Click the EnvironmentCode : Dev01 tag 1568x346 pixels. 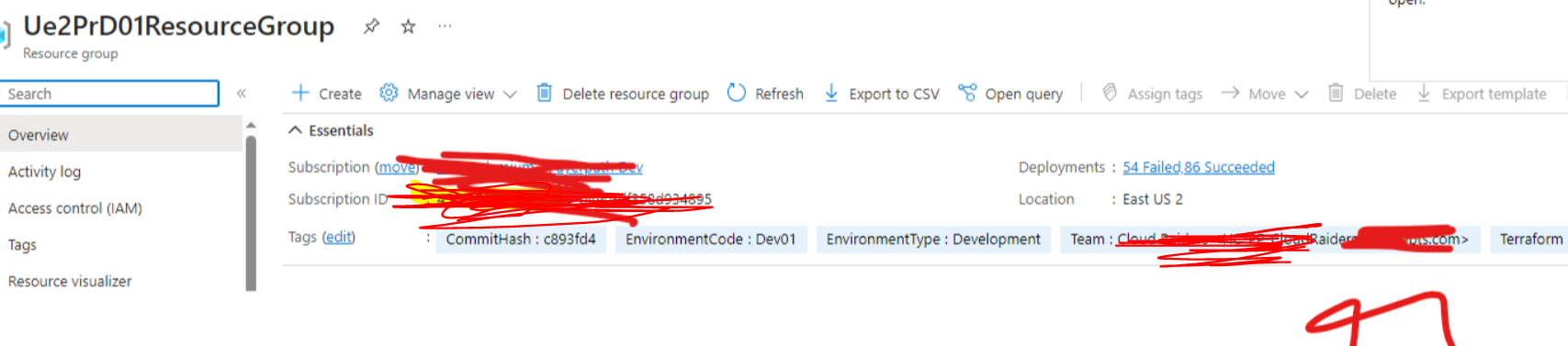coord(711,240)
